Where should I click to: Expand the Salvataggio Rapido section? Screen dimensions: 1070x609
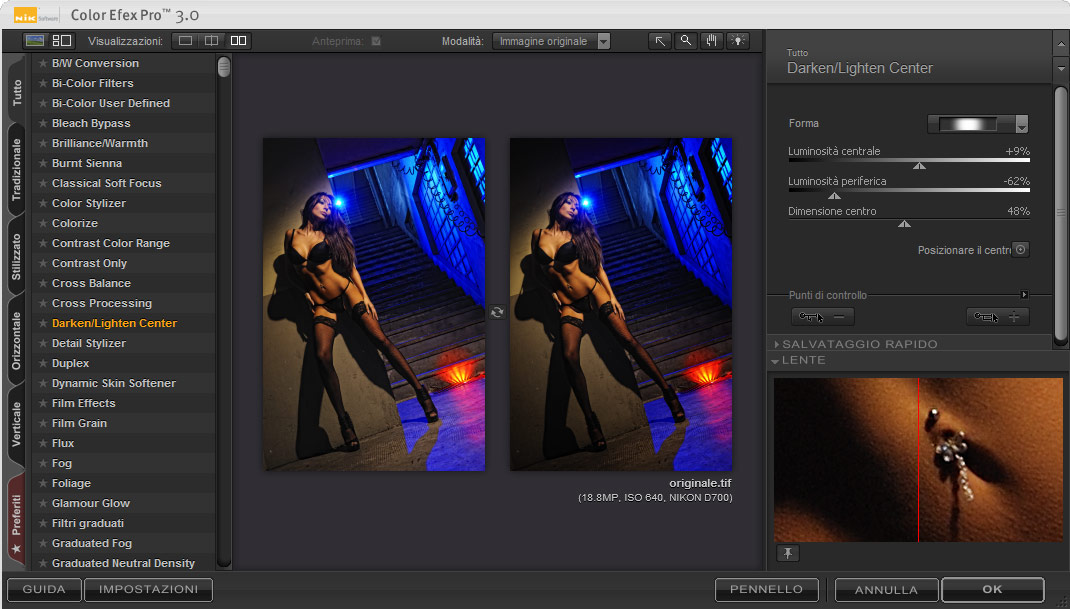(777, 344)
